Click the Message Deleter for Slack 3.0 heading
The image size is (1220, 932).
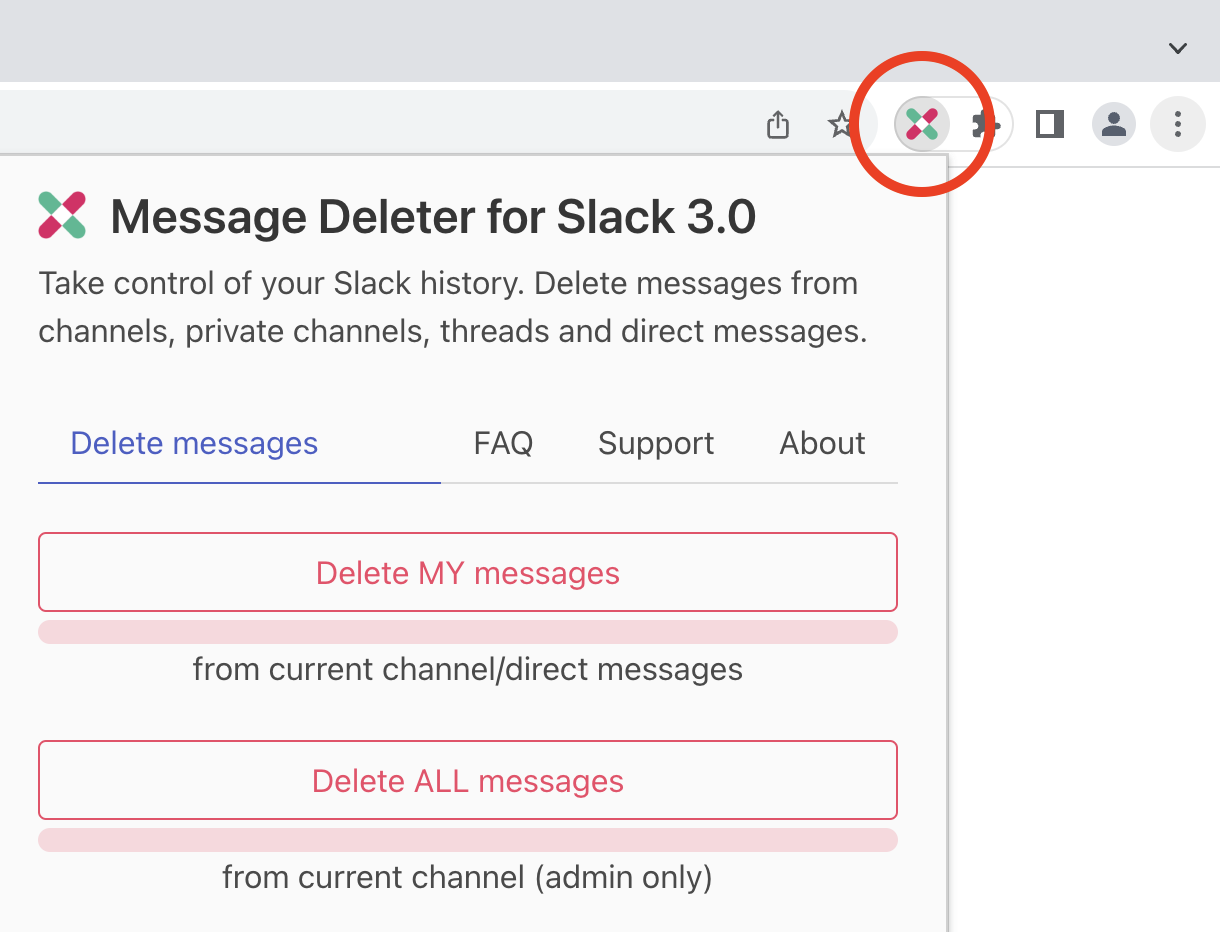432,217
